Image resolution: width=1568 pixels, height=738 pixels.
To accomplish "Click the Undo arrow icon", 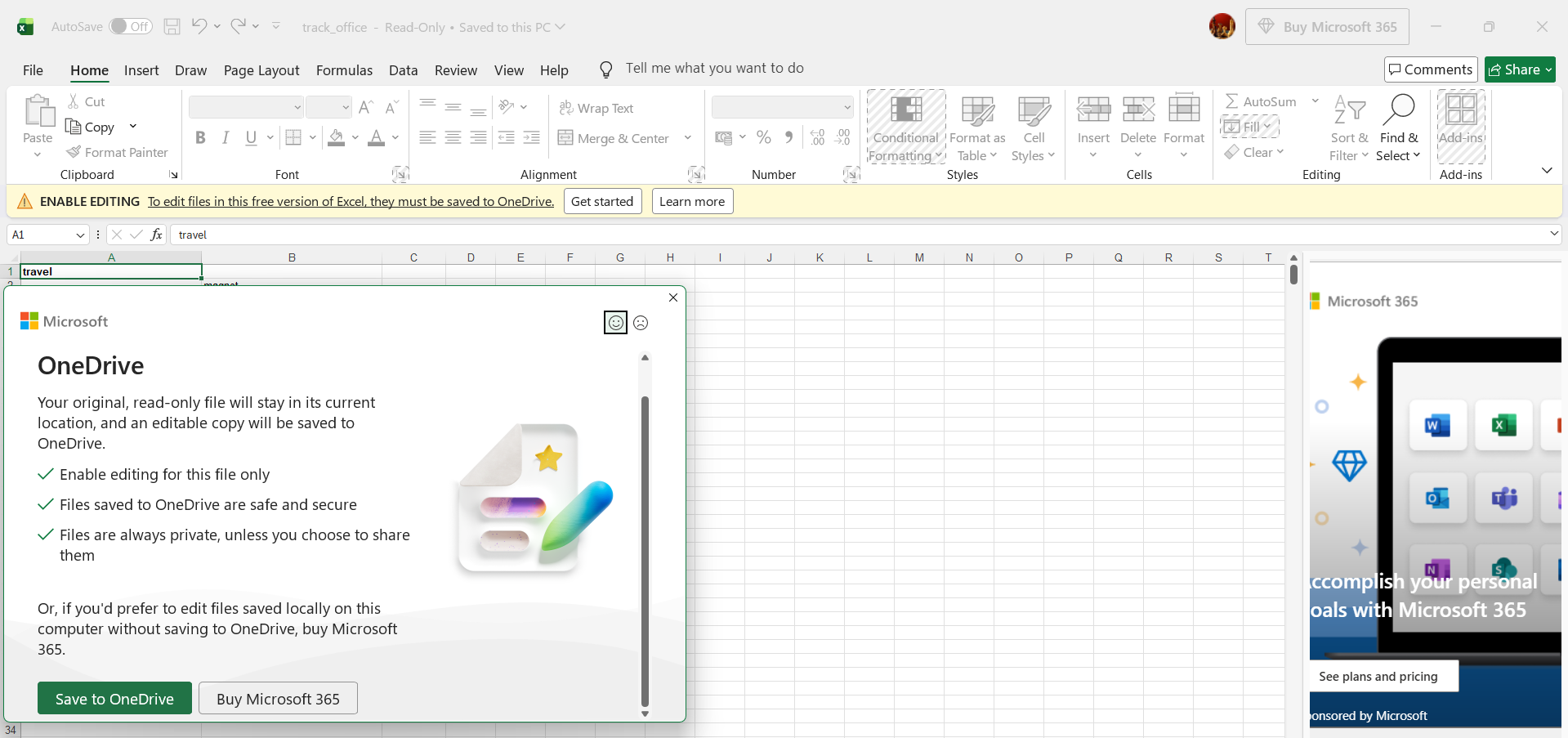I will [x=199, y=26].
